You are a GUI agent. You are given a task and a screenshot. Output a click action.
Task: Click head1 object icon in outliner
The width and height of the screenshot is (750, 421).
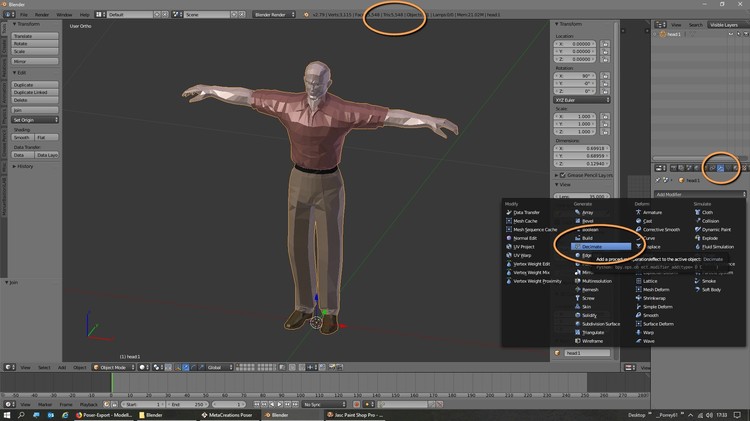coord(663,34)
